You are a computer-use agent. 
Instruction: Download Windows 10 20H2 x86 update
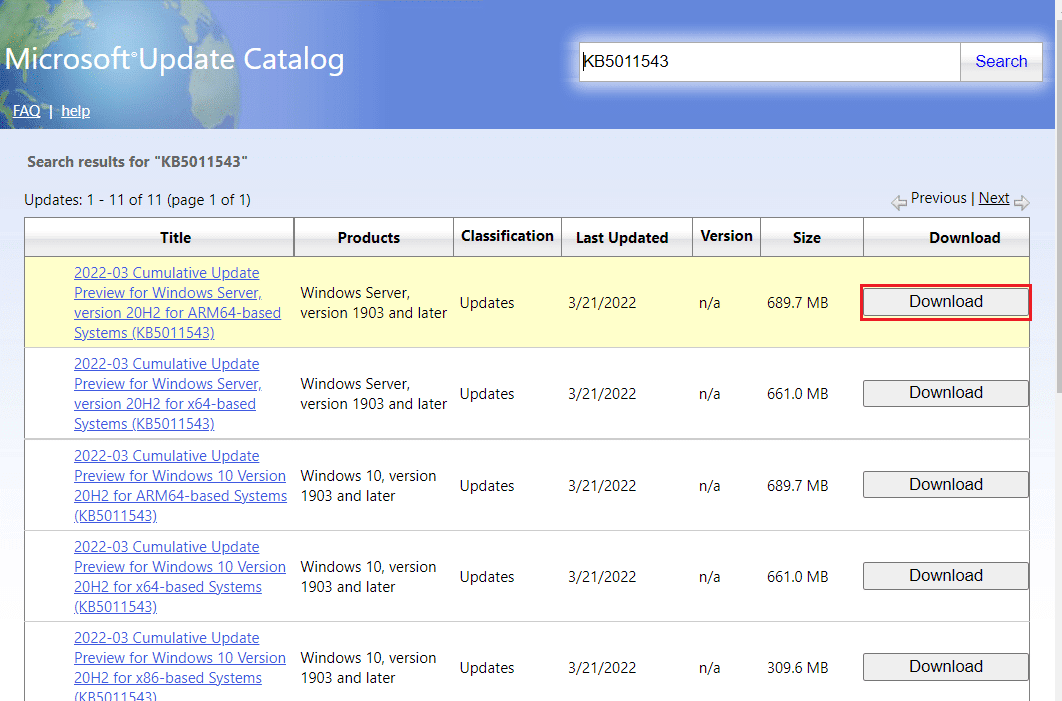(x=946, y=666)
